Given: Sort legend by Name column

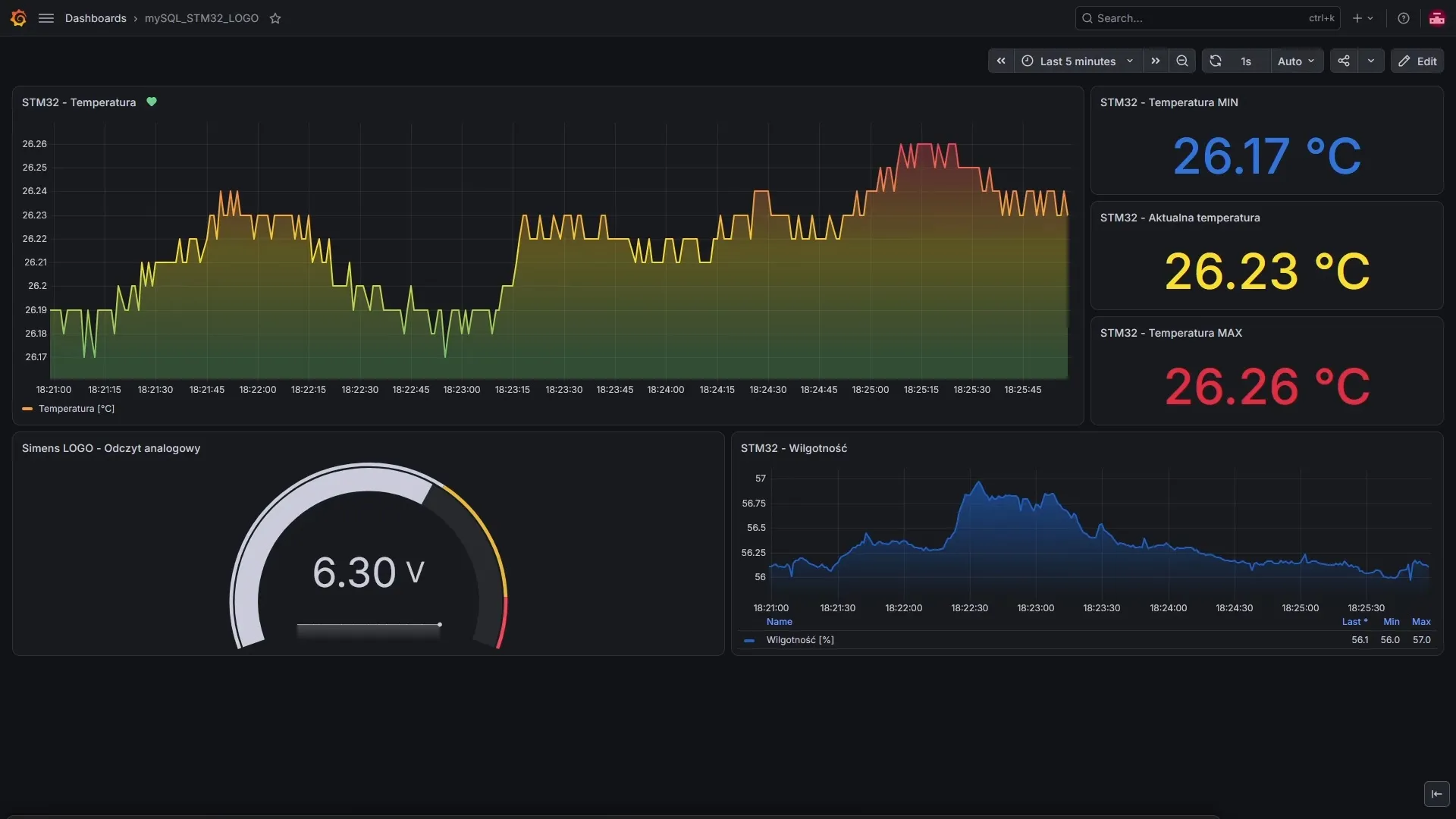Looking at the screenshot, I should (x=780, y=622).
